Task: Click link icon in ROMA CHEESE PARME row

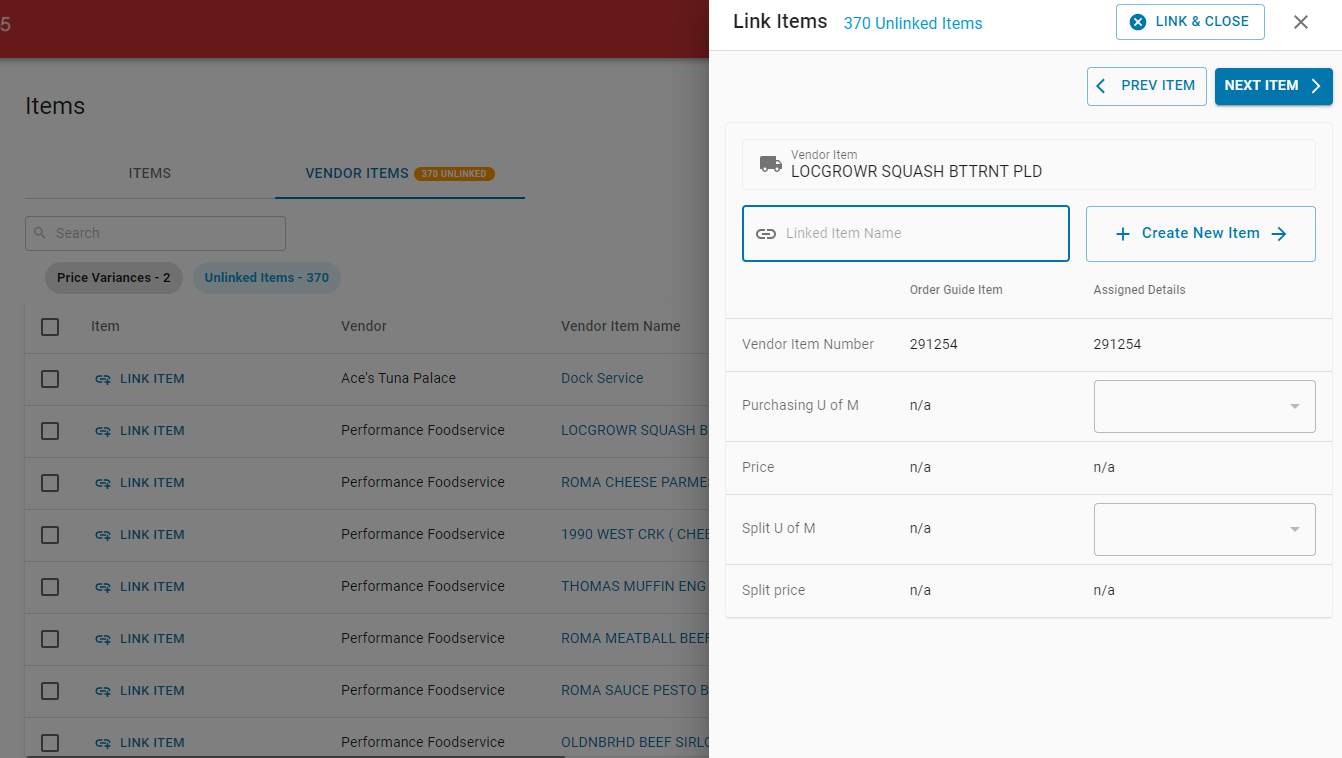Action: click(103, 483)
